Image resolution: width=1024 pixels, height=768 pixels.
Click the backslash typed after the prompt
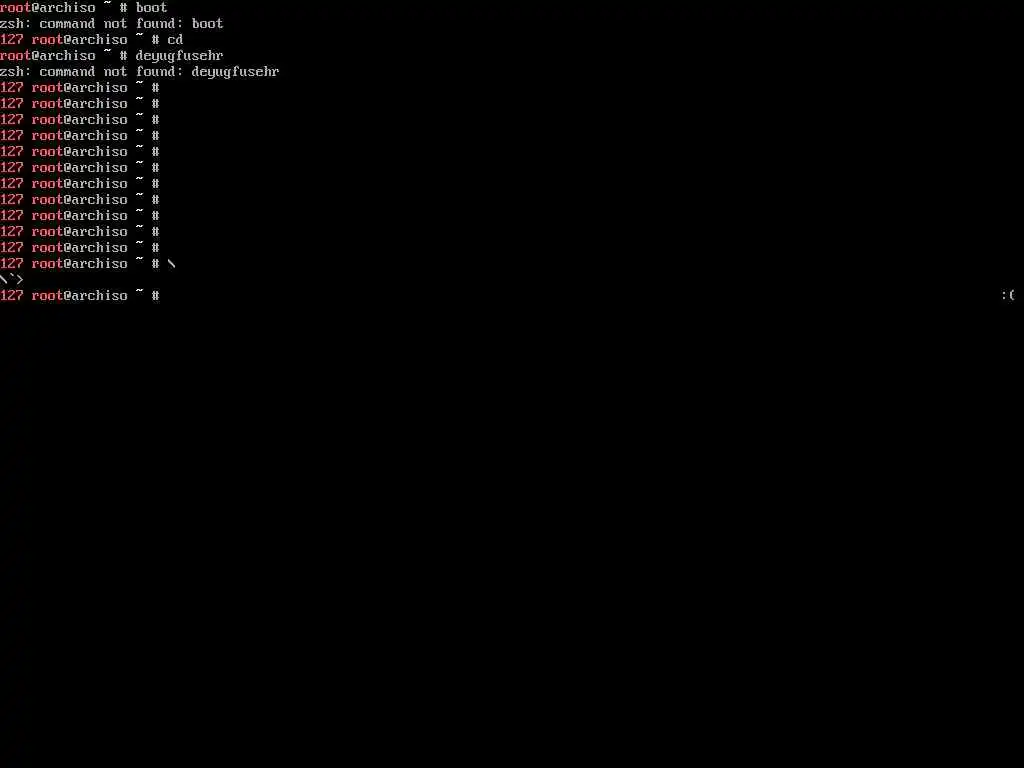tap(172, 264)
